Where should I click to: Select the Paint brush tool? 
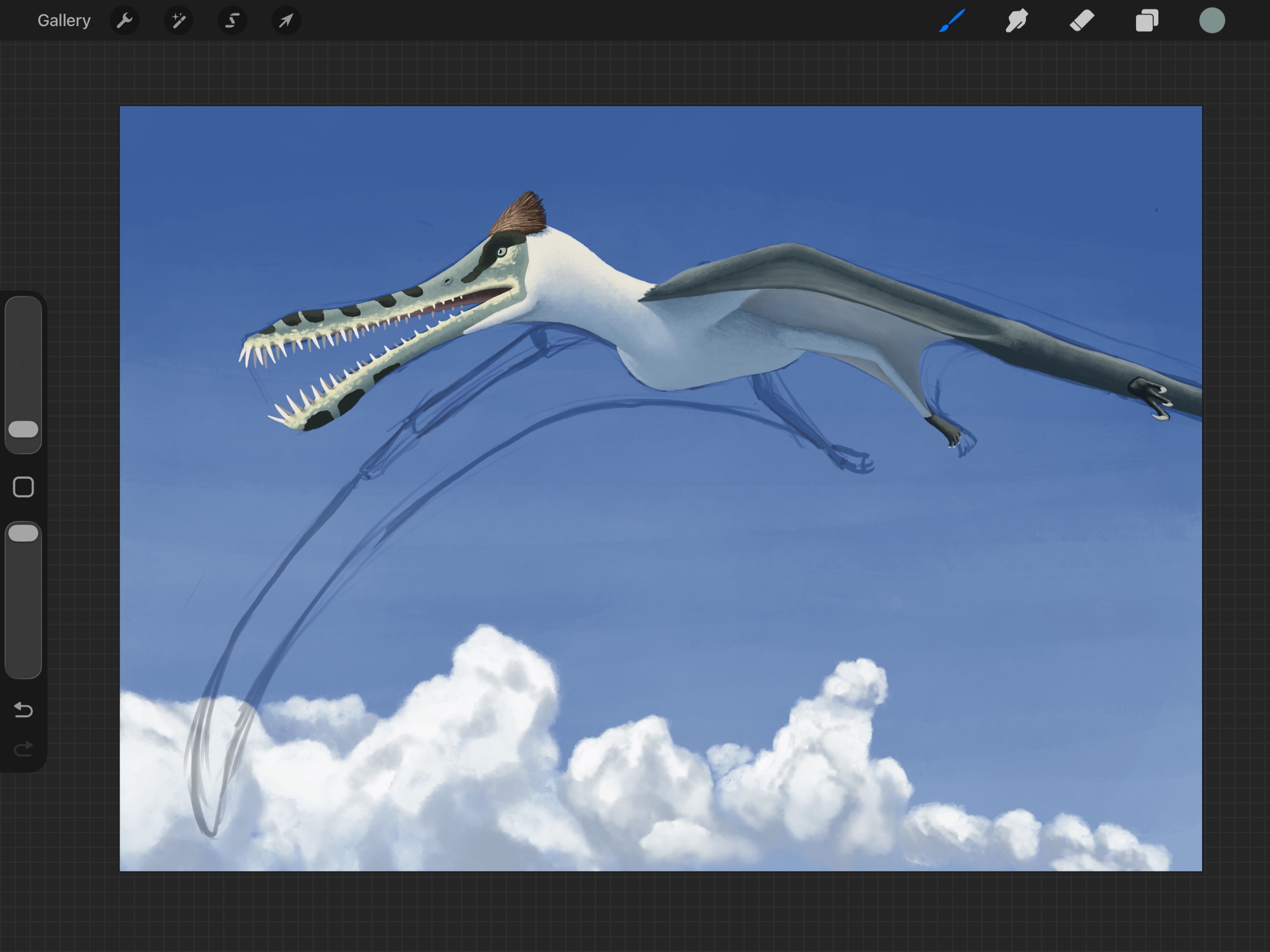tap(952, 21)
